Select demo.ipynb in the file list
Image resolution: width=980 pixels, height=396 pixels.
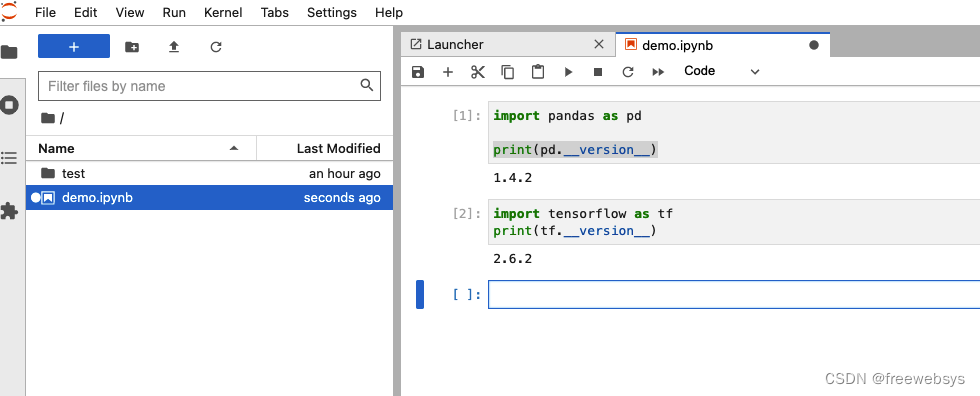[209, 197]
